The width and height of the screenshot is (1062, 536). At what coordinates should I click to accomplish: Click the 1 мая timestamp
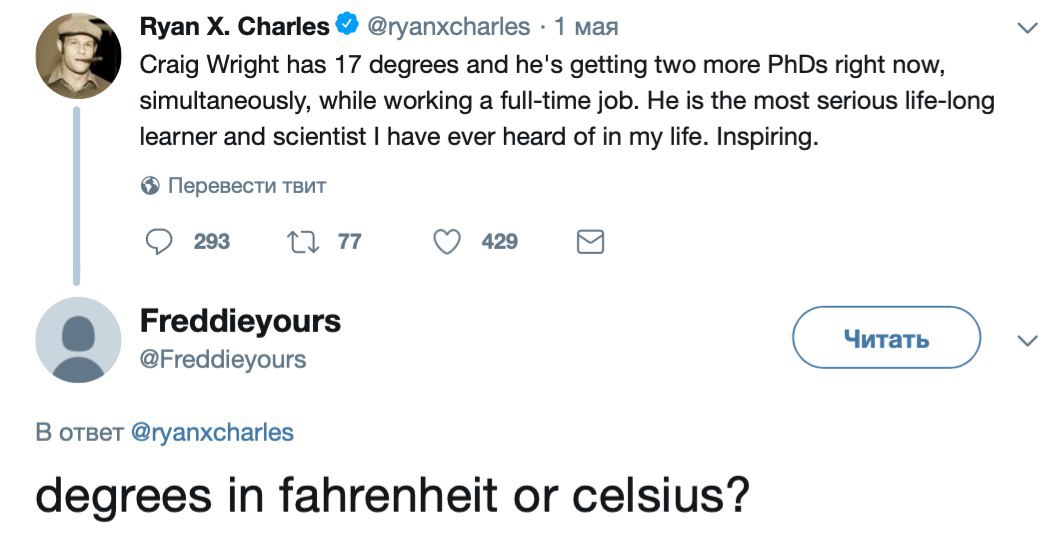tap(587, 26)
